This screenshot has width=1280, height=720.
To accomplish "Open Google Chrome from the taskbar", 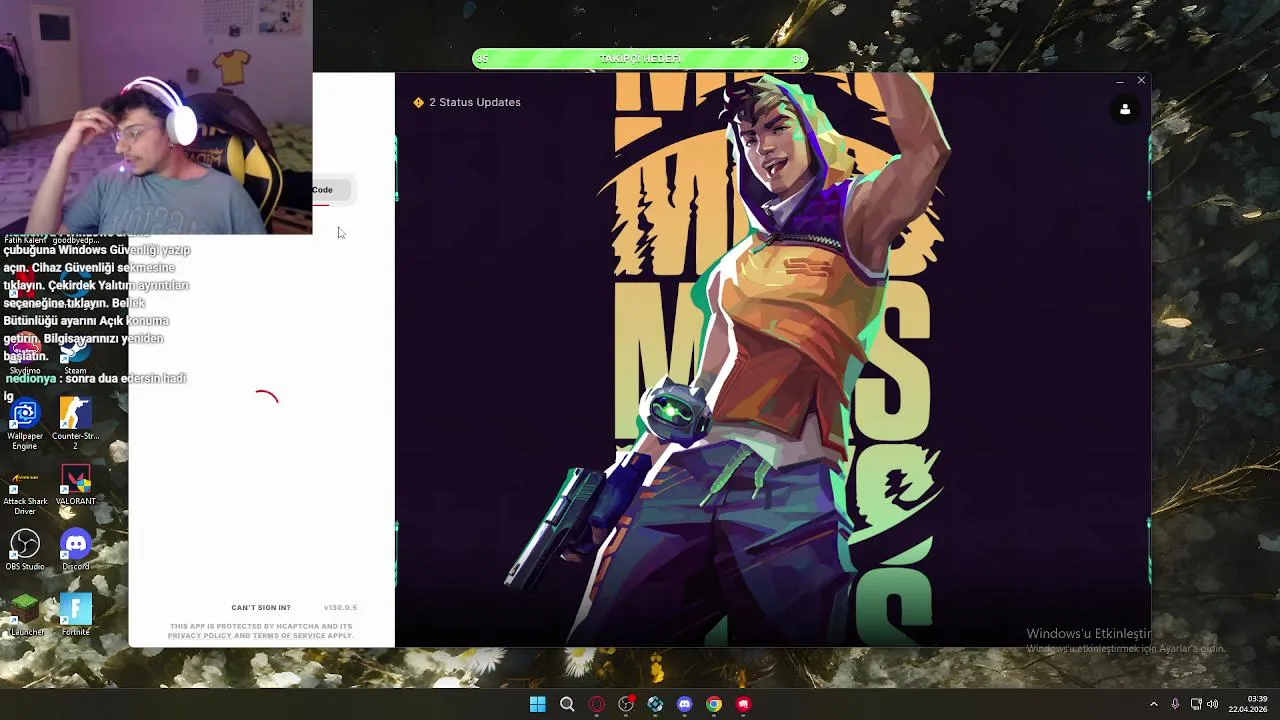I will coord(714,704).
